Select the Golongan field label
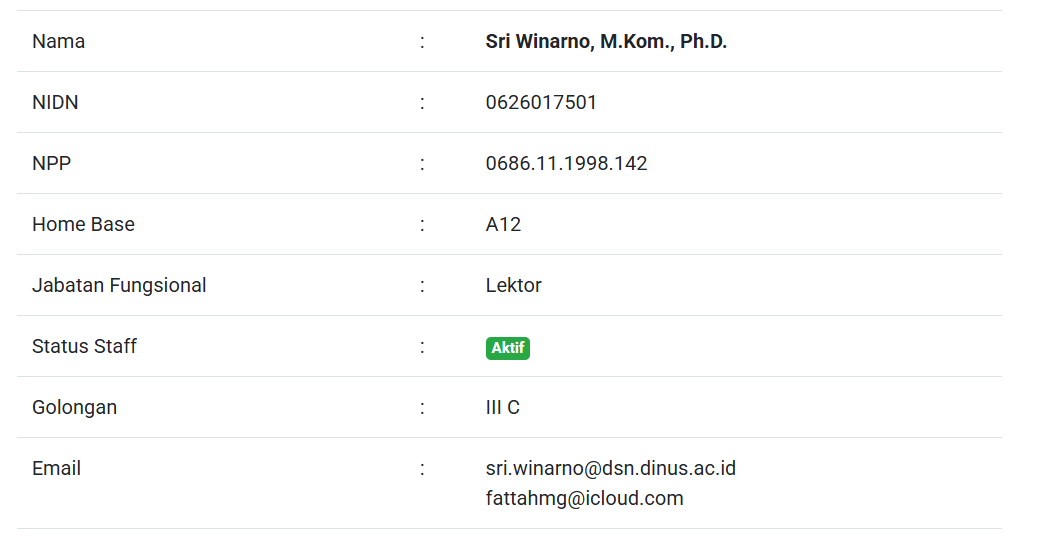This screenshot has width=1055, height=541. 74,408
